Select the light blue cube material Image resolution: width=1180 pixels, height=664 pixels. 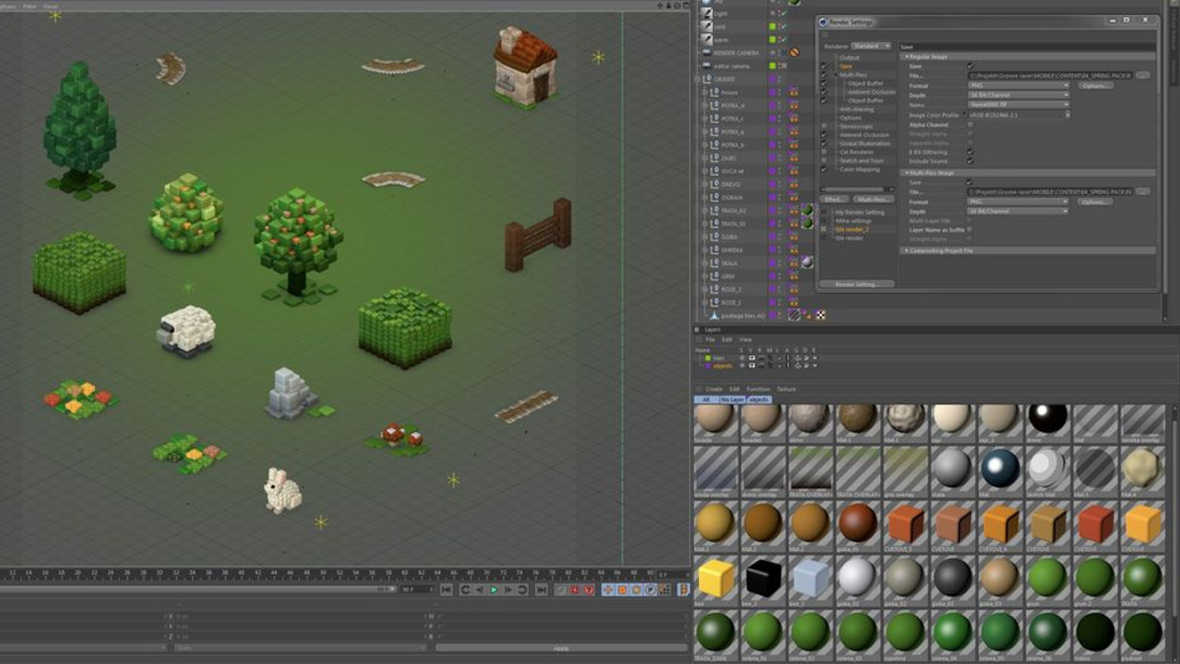(x=810, y=577)
